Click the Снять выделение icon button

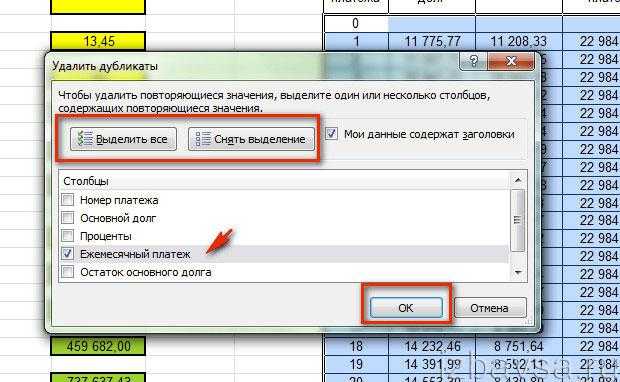[251, 139]
